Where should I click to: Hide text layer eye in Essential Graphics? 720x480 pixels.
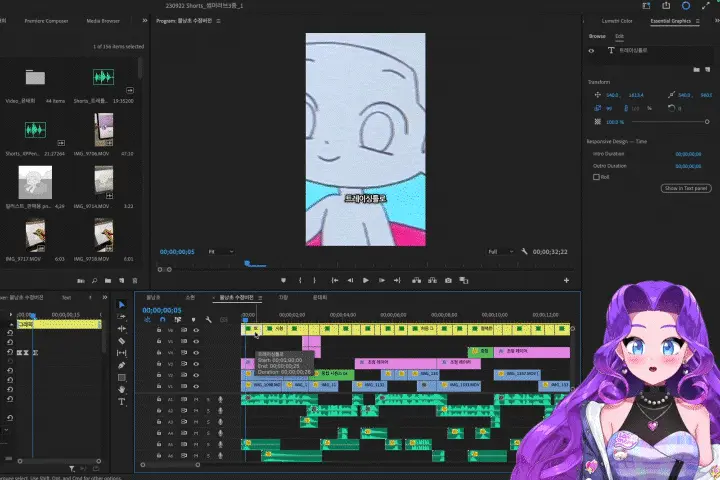(x=591, y=51)
